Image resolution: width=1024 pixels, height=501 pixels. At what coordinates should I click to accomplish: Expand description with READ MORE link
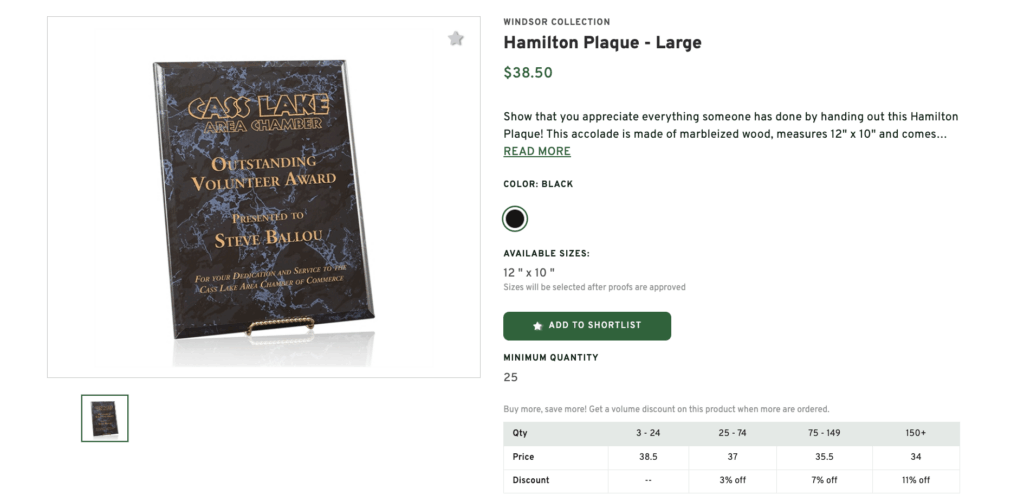tap(537, 152)
